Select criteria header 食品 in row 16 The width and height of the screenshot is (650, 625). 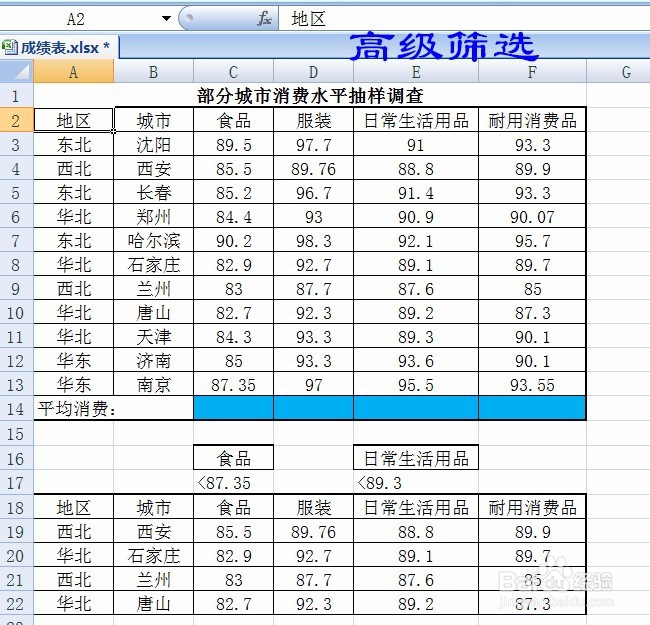click(233, 458)
